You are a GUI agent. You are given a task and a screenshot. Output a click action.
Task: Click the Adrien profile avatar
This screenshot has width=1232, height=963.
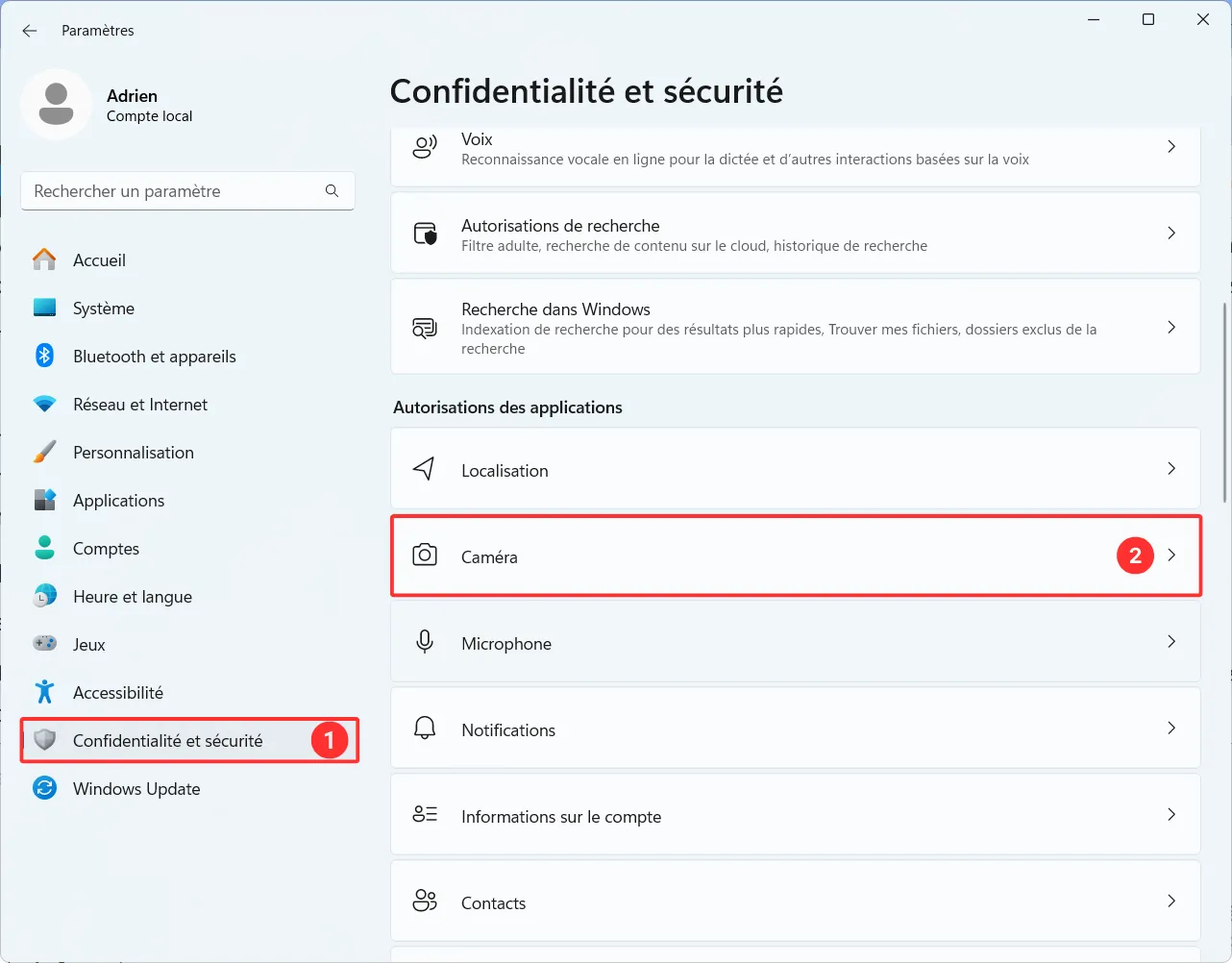point(56,104)
